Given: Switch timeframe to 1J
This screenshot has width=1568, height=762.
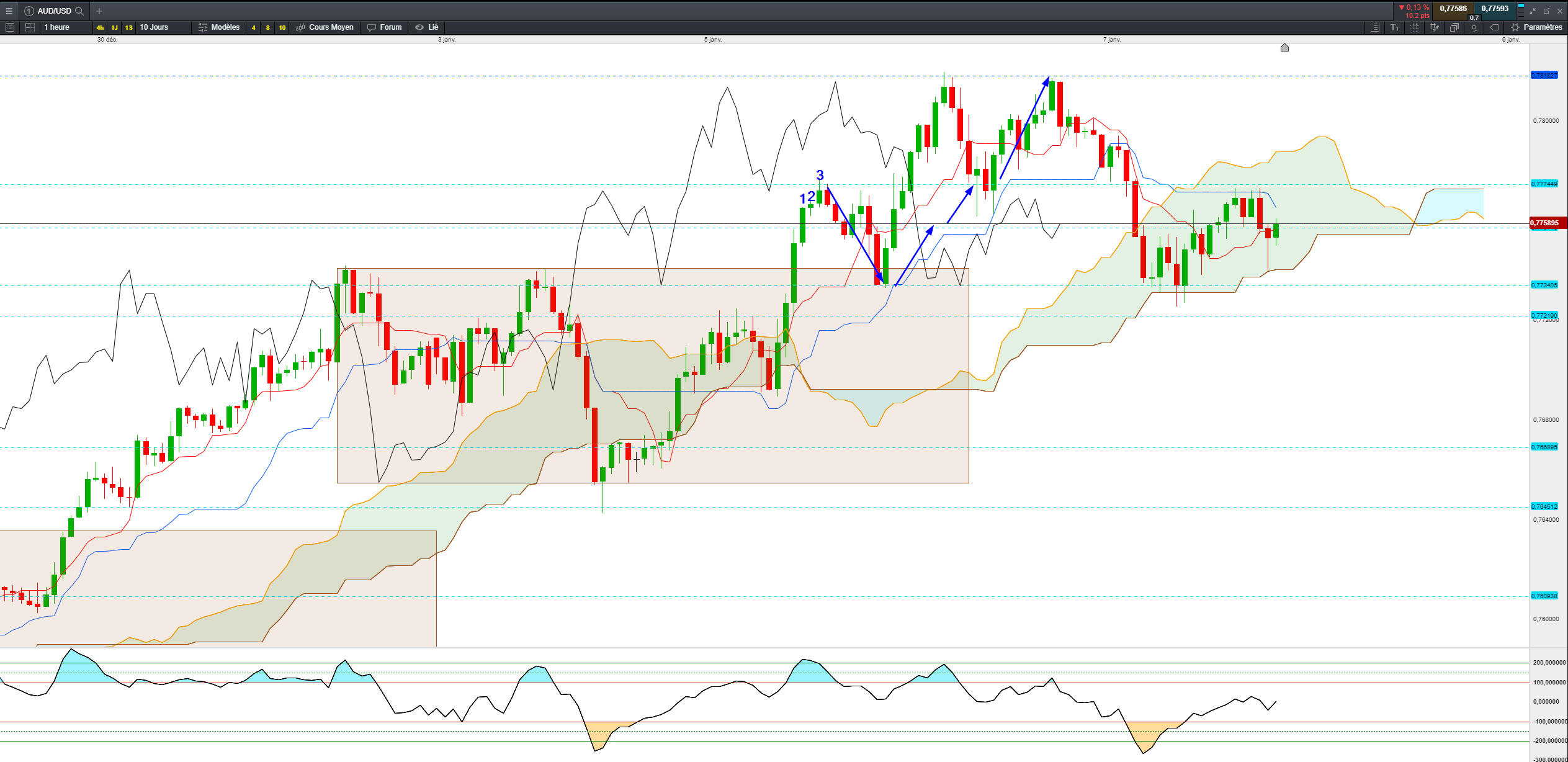Looking at the screenshot, I should click(x=114, y=27).
